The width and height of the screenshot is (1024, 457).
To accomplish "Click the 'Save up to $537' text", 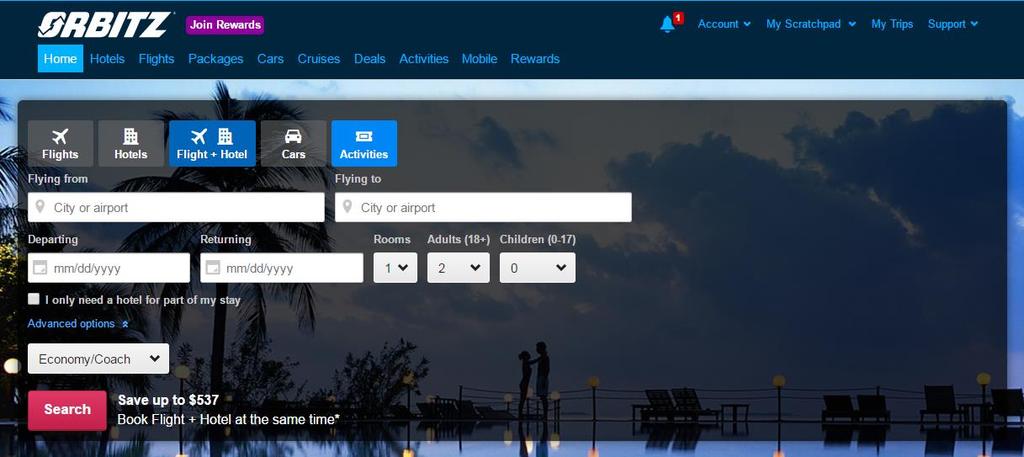I will coord(168,400).
